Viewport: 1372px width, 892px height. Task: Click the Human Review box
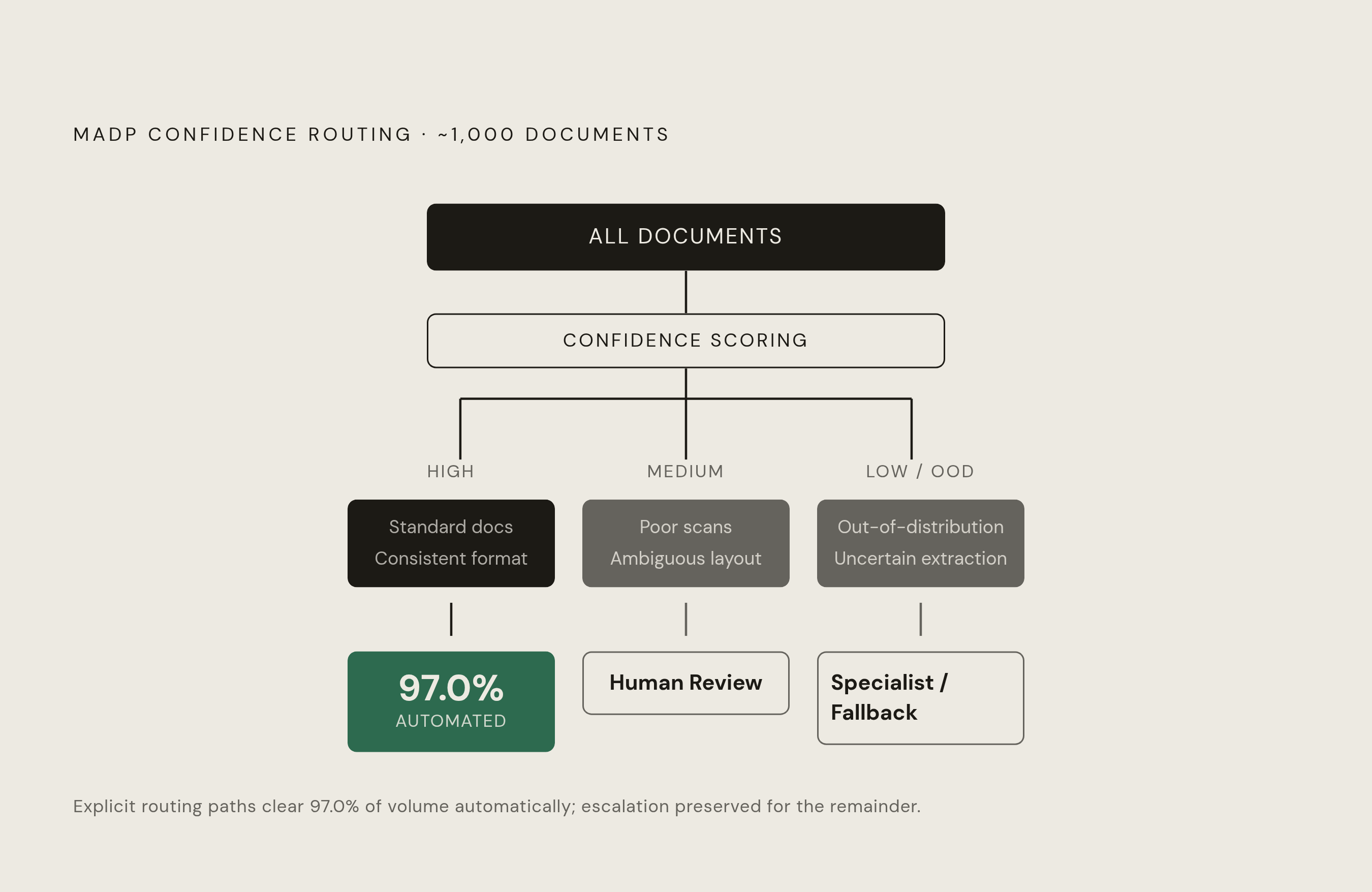[685, 683]
